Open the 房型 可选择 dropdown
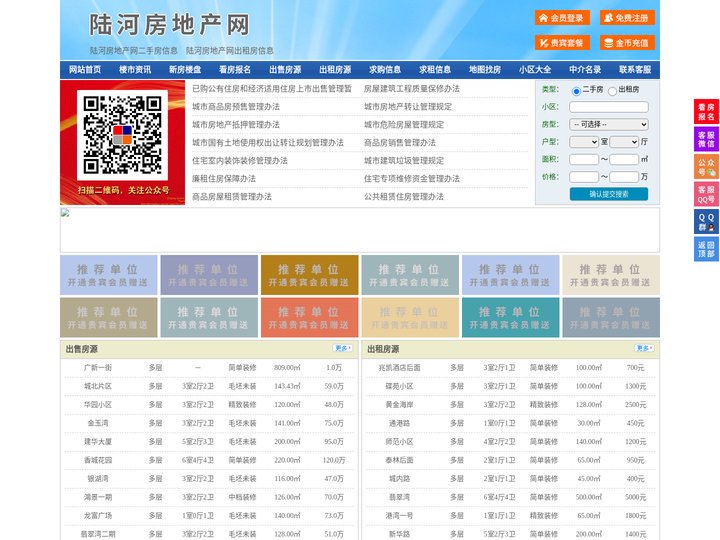 609,124
